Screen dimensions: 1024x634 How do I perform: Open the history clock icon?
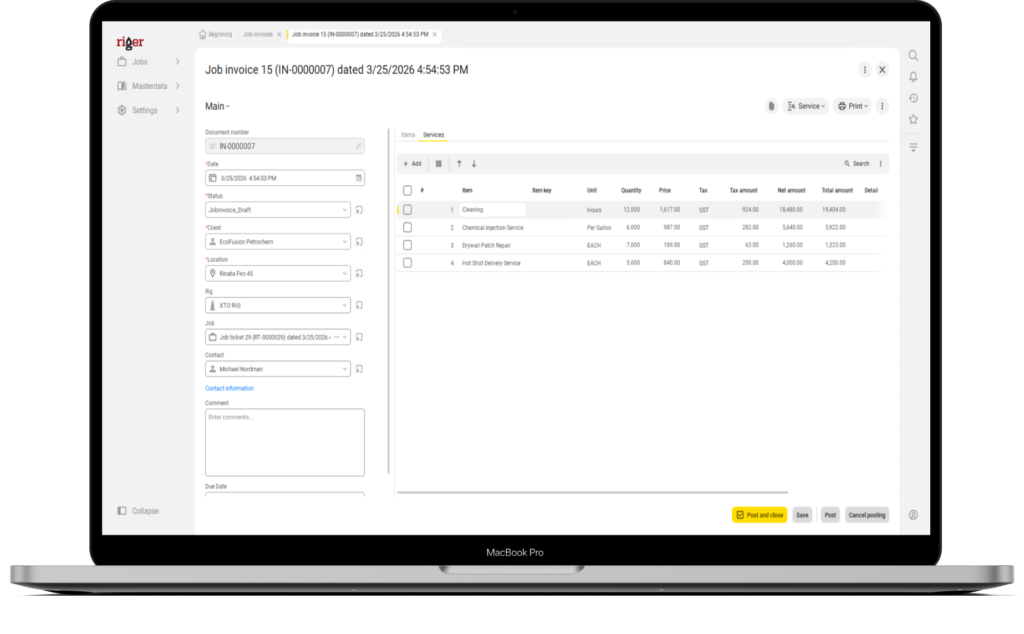[913, 98]
